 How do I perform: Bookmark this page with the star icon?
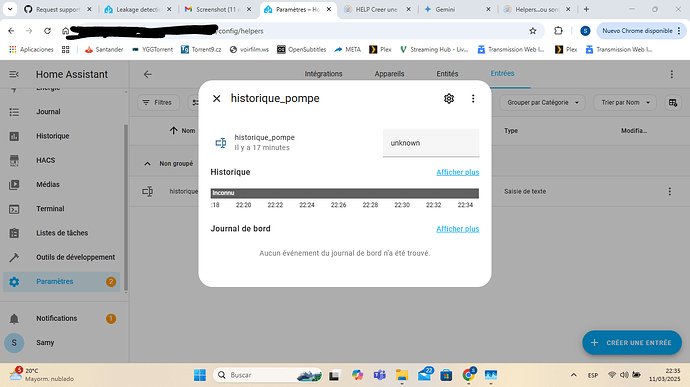[x=533, y=31]
